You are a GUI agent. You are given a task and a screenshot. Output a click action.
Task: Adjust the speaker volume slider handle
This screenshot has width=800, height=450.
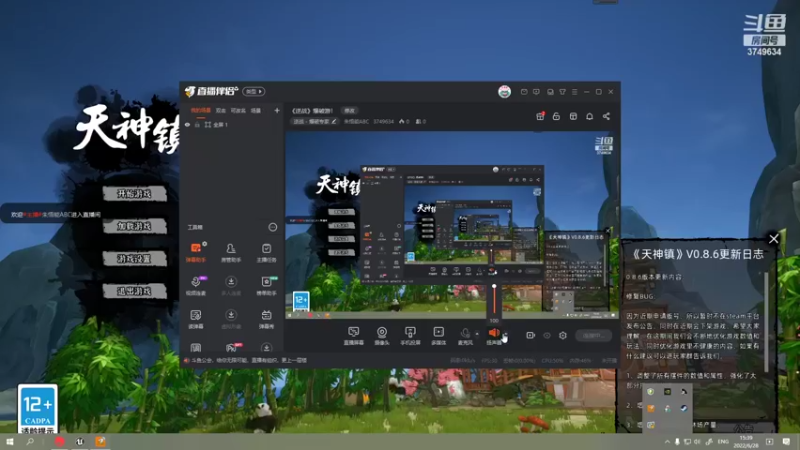[x=494, y=287]
